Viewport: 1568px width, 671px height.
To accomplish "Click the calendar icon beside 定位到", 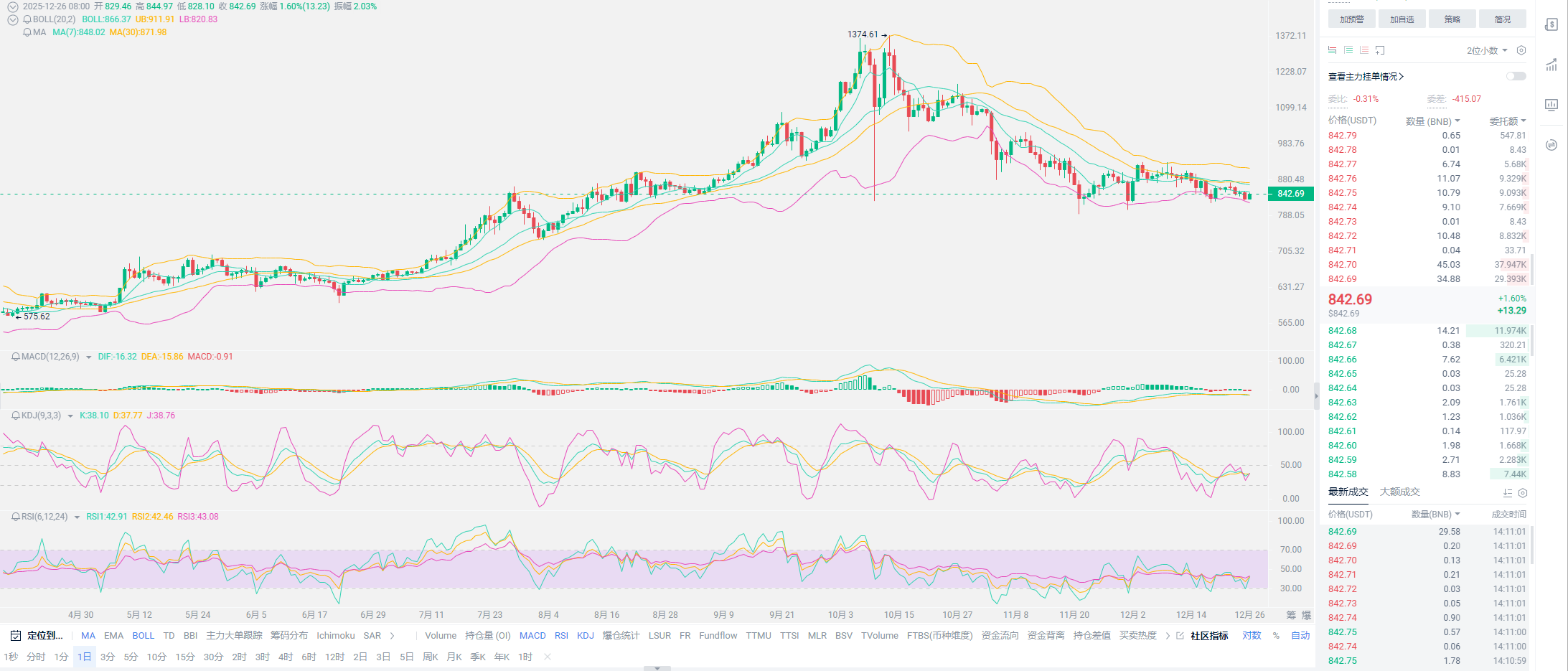I will 16,636.
